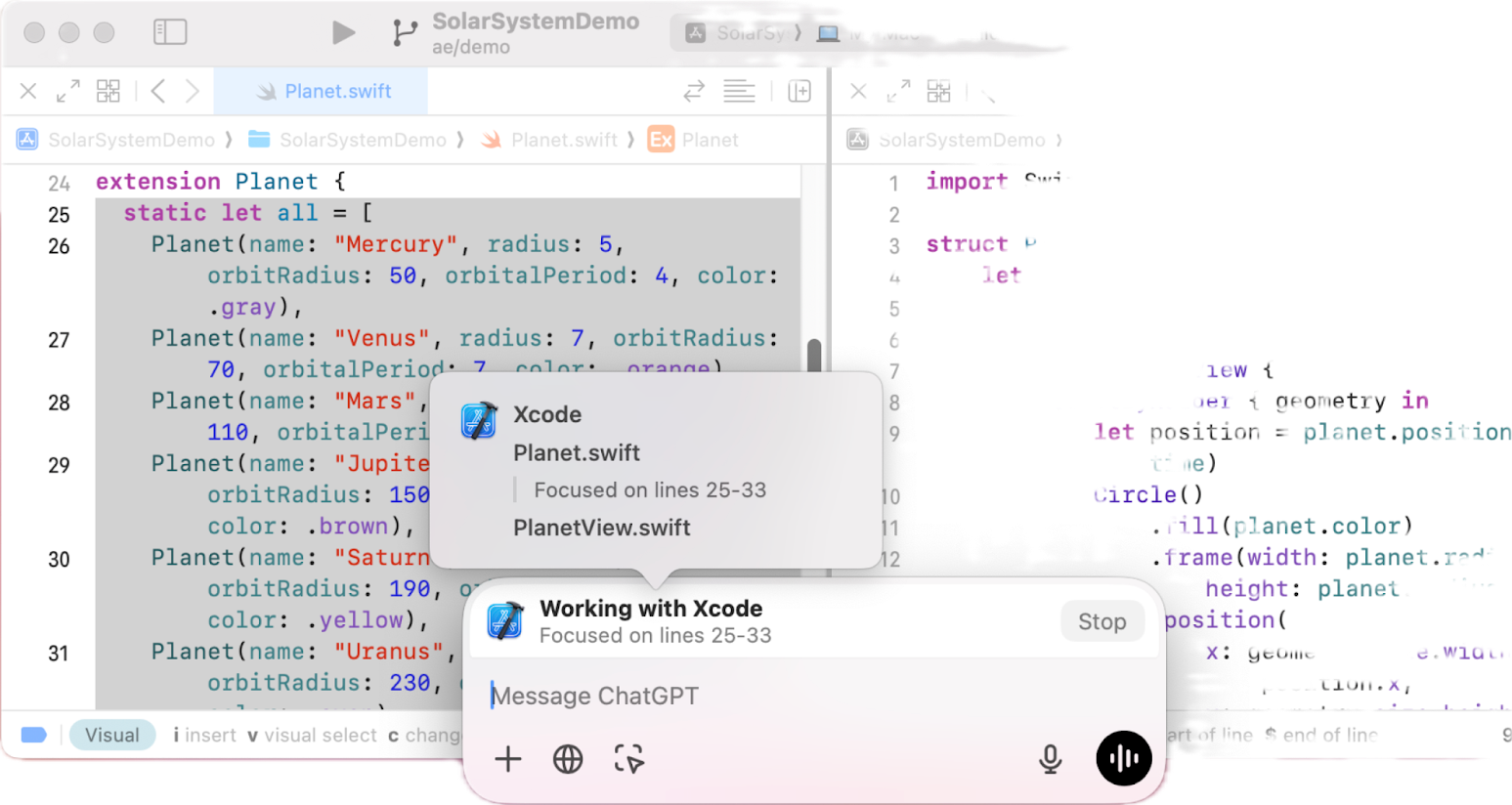Select PlanetView.swift in the Xcode popover
The width and height of the screenshot is (1512, 805).
tap(602, 528)
